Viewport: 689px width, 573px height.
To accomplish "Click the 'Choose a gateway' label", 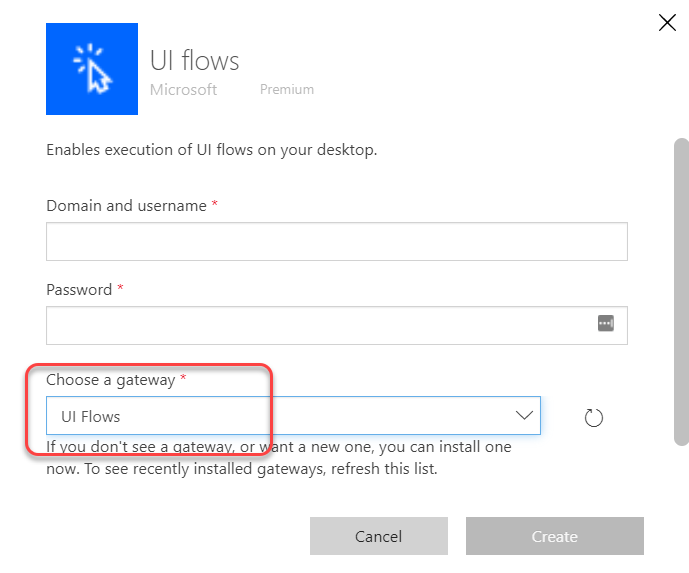I will [x=111, y=380].
